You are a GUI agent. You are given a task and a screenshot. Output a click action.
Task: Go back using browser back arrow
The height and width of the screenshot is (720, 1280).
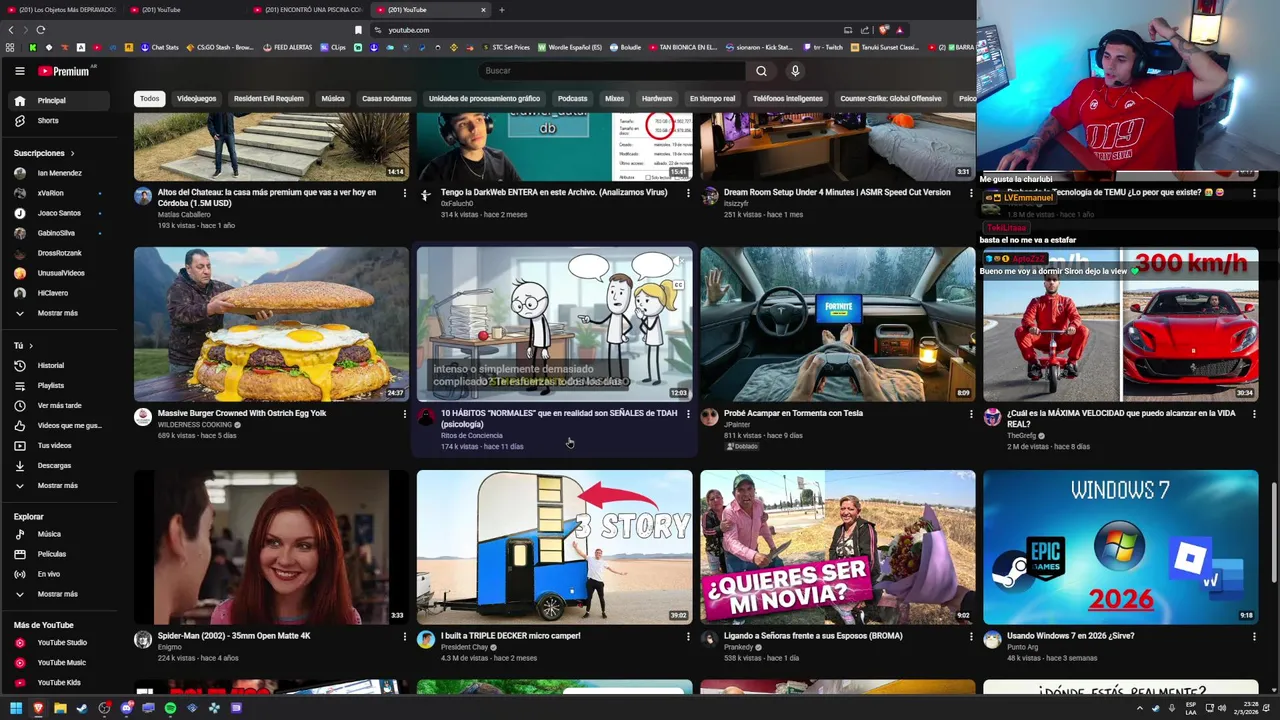point(12,30)
